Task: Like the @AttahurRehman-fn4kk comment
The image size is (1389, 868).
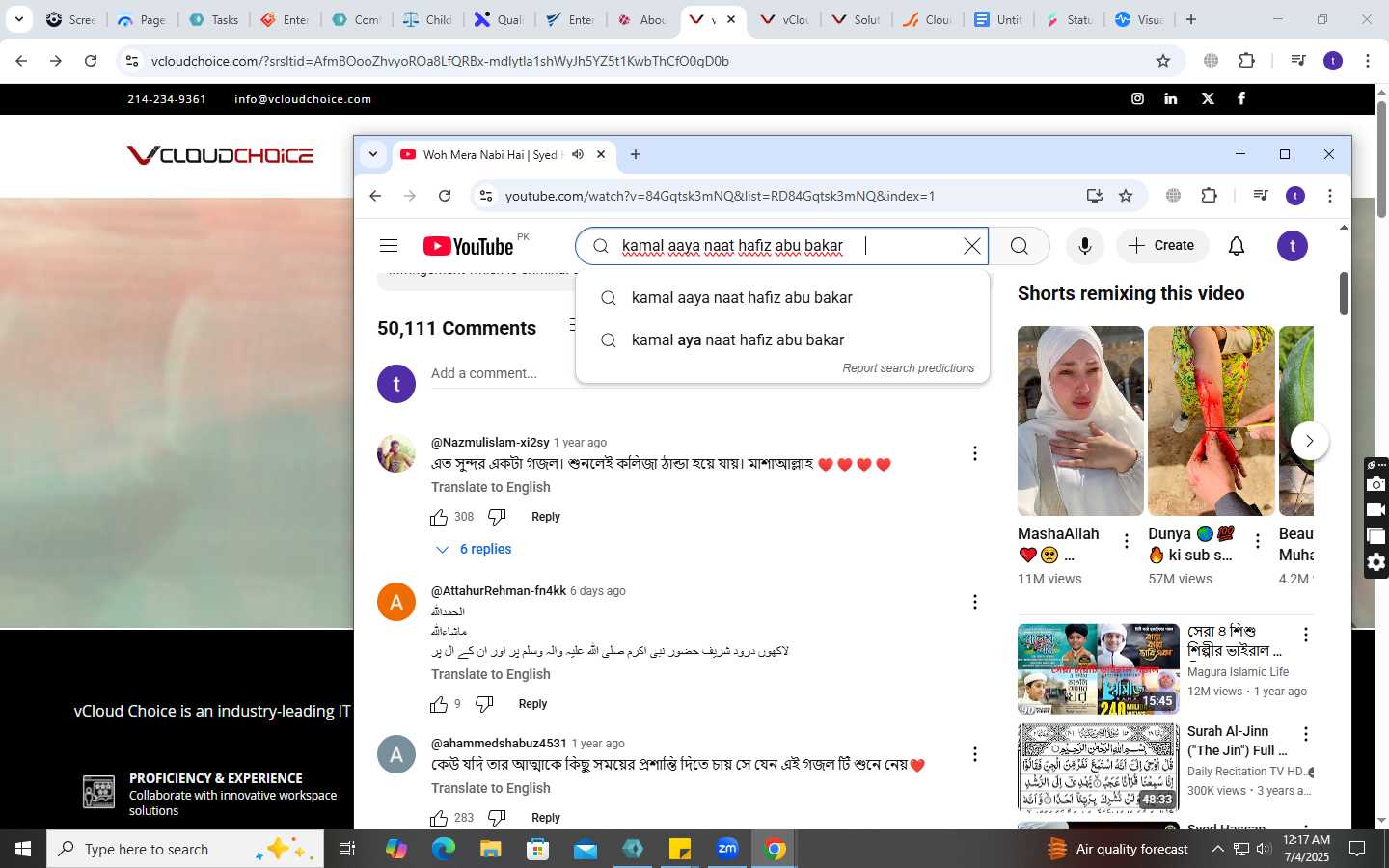Action: coord(439,704)
